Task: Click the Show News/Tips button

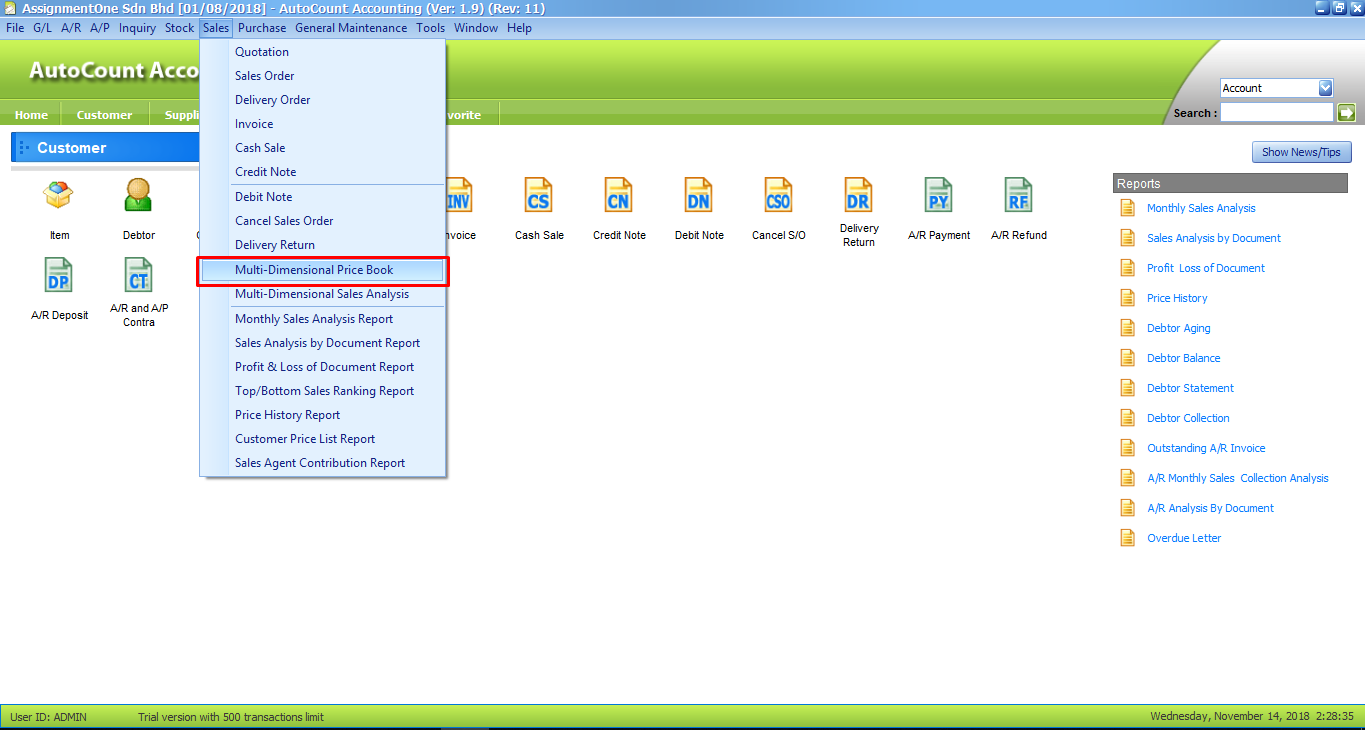Action: [x=1302, y=152]
